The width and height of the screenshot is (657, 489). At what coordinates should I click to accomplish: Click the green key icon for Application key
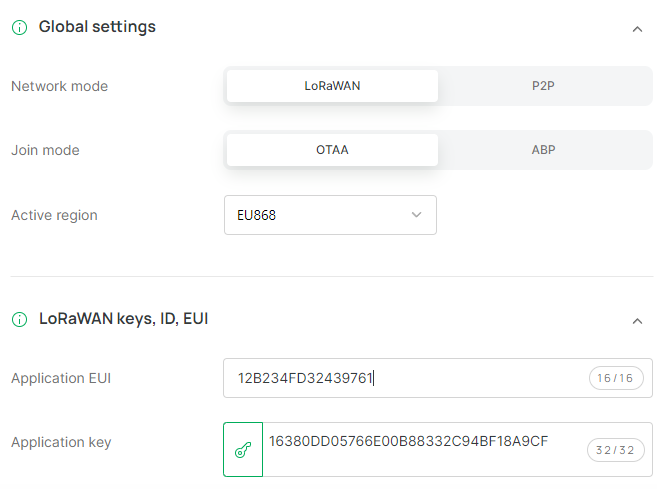click(243, 450)
